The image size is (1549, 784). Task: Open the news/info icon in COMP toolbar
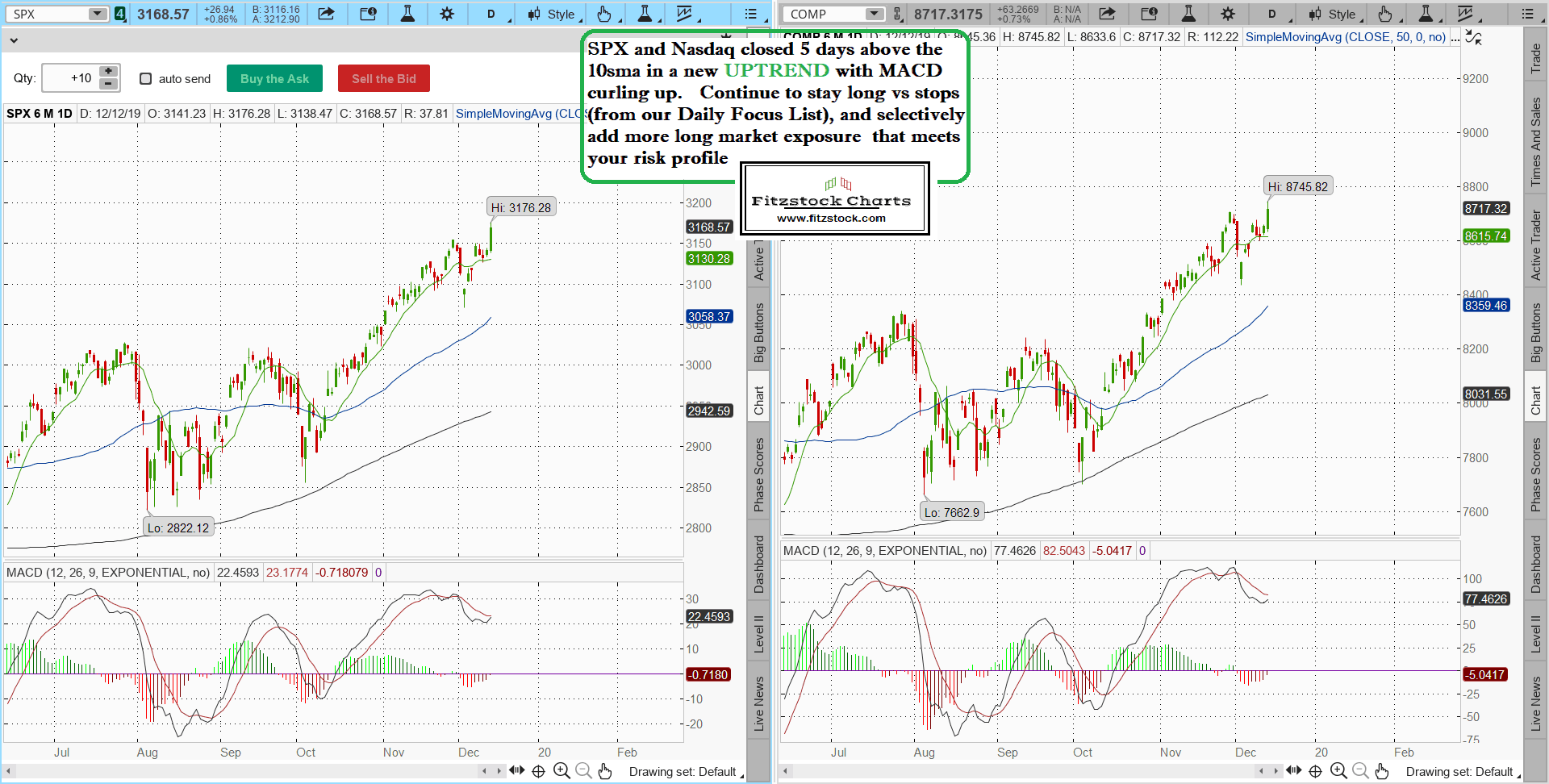tap(1149, 14)
